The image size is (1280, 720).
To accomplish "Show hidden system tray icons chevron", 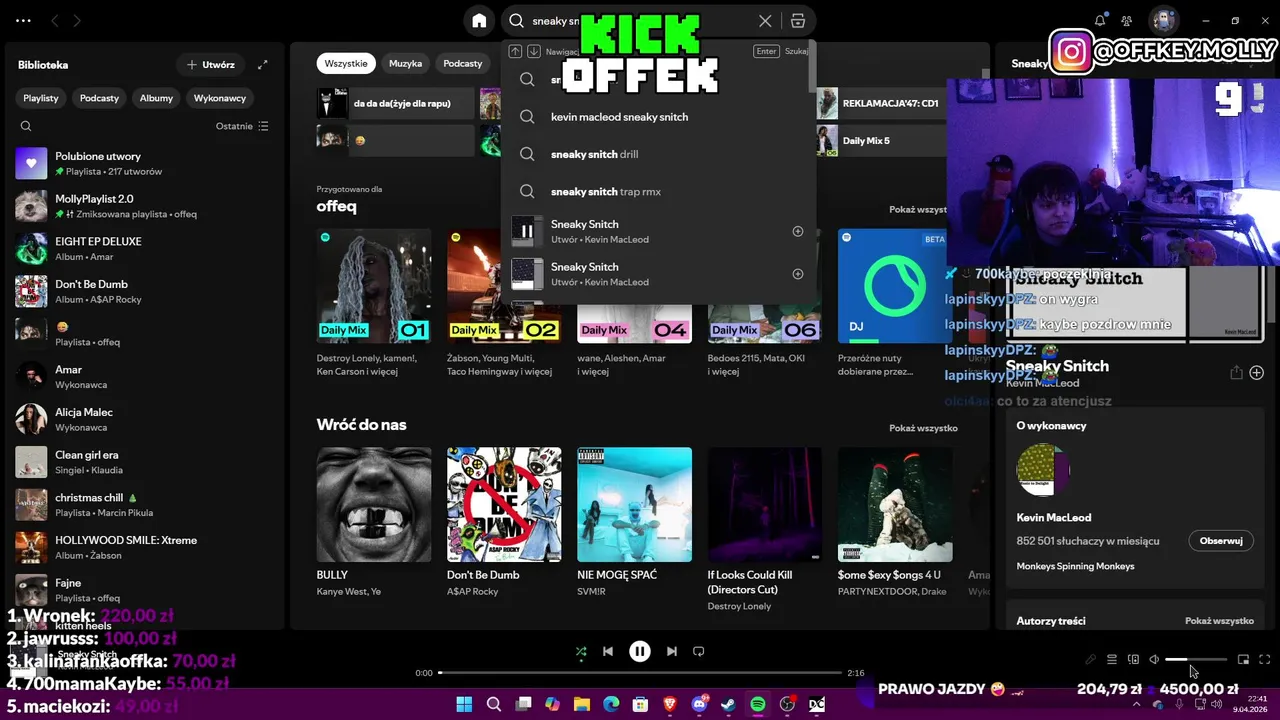I will tap(1137, 705).
